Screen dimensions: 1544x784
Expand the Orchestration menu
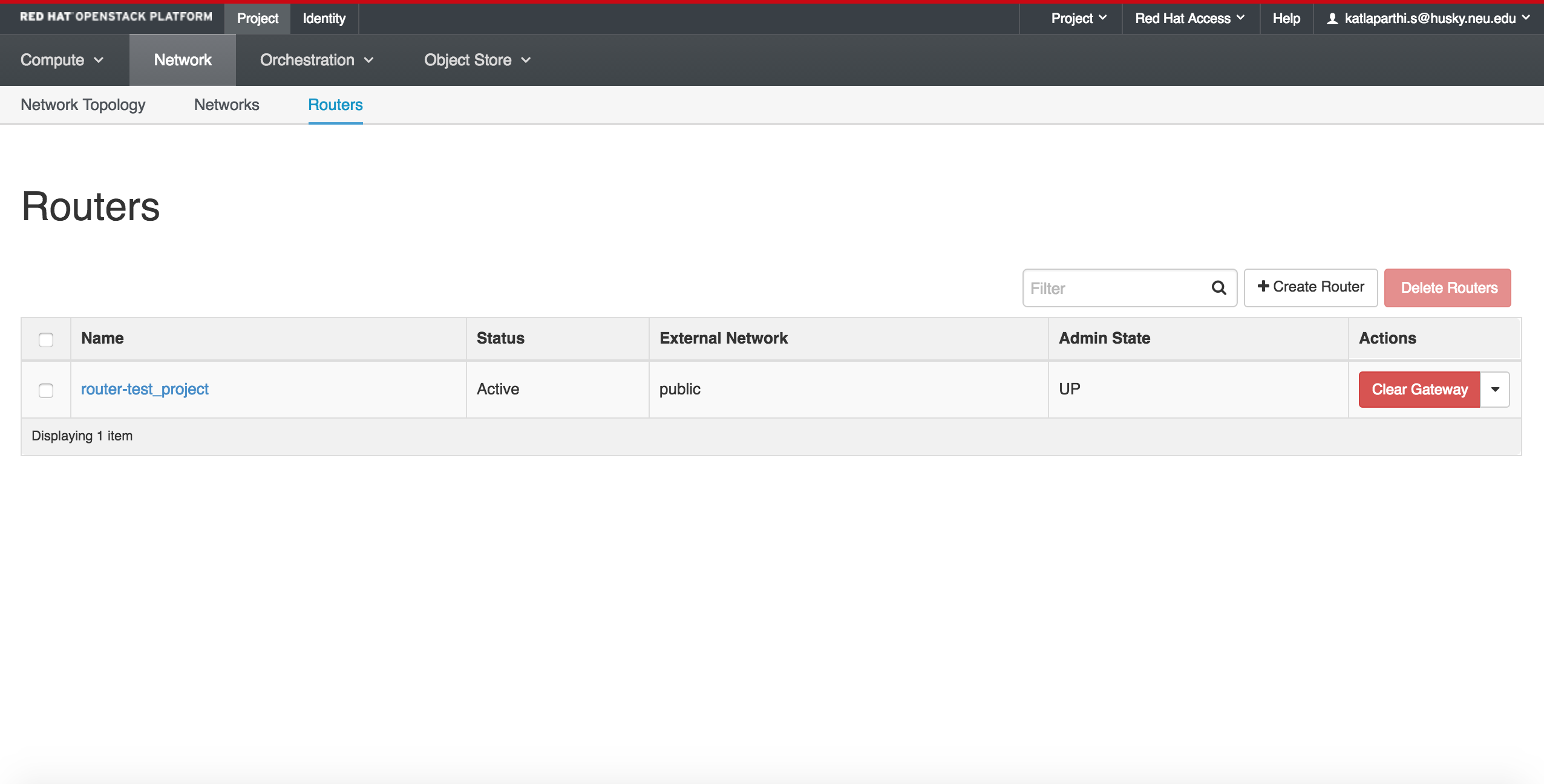(x=317, y=60)
